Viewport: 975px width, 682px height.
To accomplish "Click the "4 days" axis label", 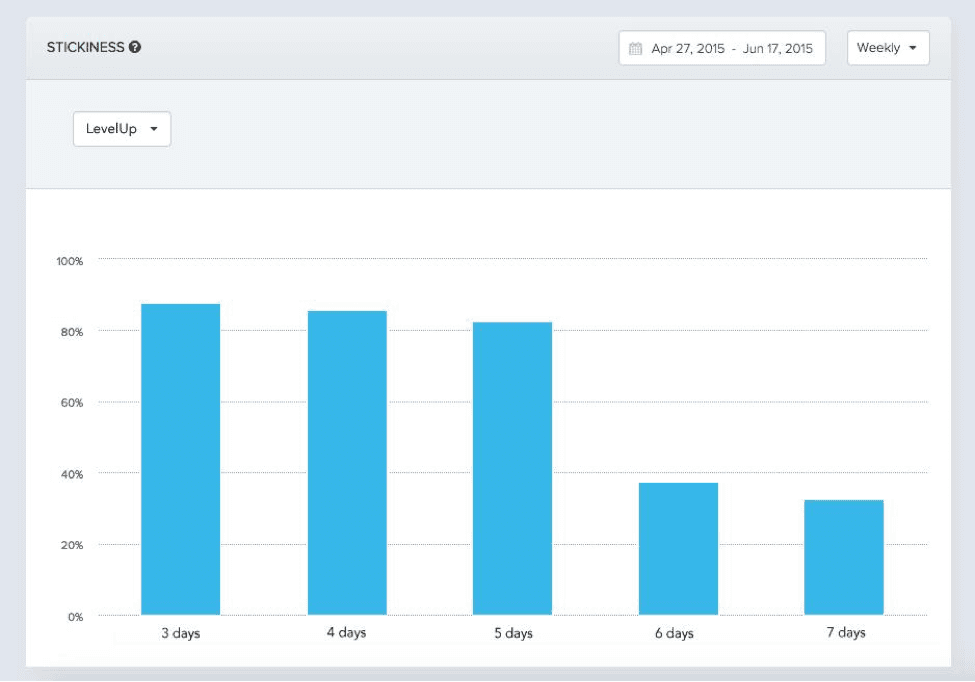I will tap(346, 633).
